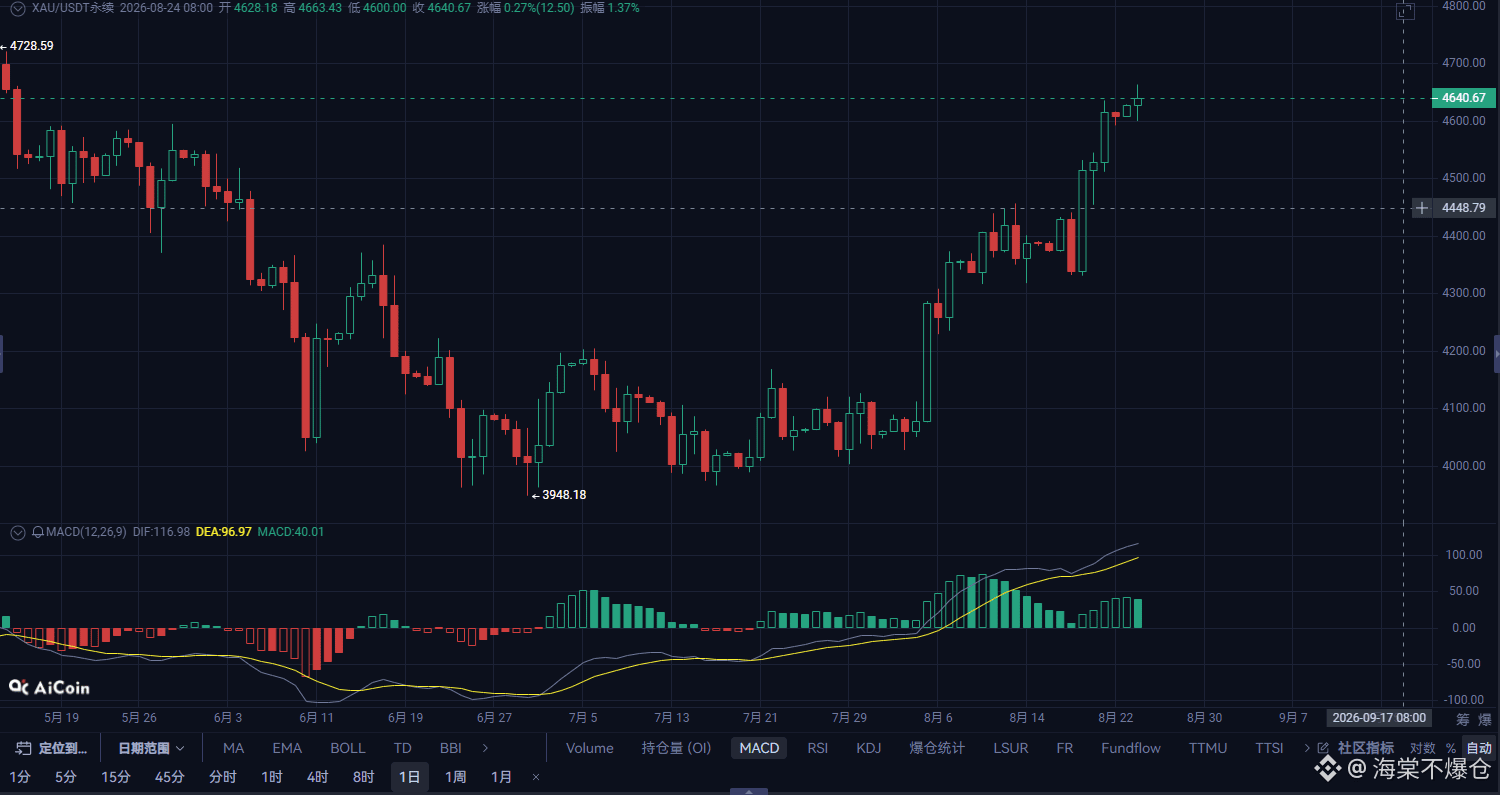Viewport: 1500px width, 795px height.
Task: Switch to the 15分 timeframe
Action: coord(116,777)
